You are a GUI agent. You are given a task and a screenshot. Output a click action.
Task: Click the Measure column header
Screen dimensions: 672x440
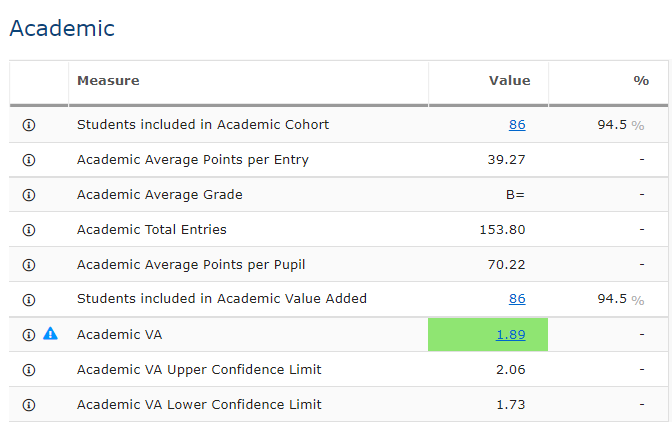[x=108, y=81]
